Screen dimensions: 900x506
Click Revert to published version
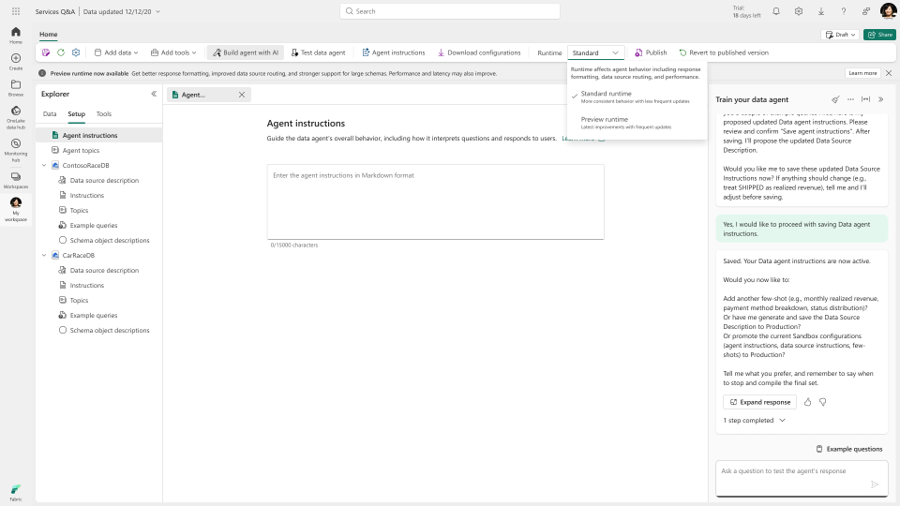(724, 52)
